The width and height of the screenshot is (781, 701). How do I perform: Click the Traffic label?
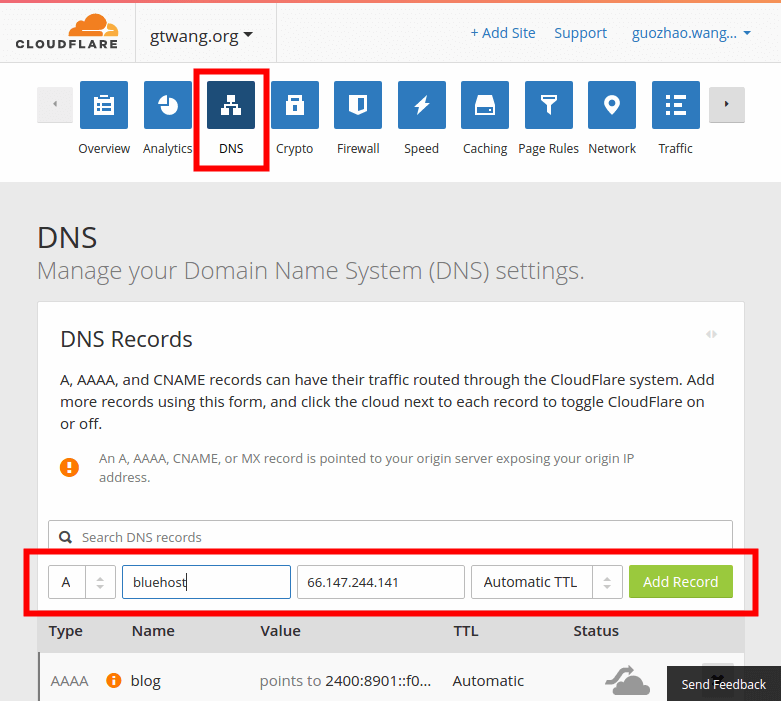pos(675,148)
